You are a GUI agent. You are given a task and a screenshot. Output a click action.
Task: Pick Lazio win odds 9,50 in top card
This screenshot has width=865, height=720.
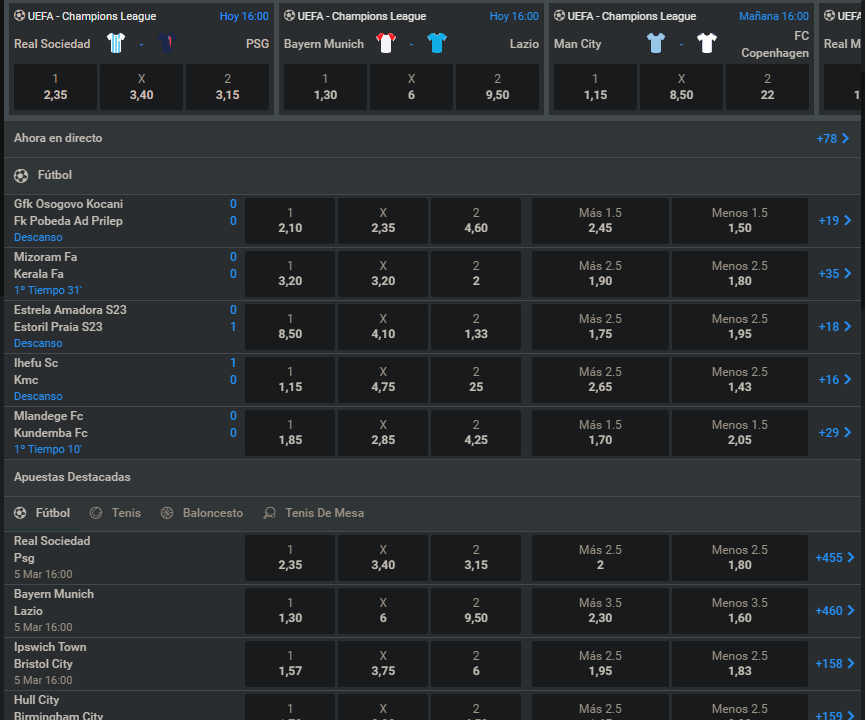(497, 88)
